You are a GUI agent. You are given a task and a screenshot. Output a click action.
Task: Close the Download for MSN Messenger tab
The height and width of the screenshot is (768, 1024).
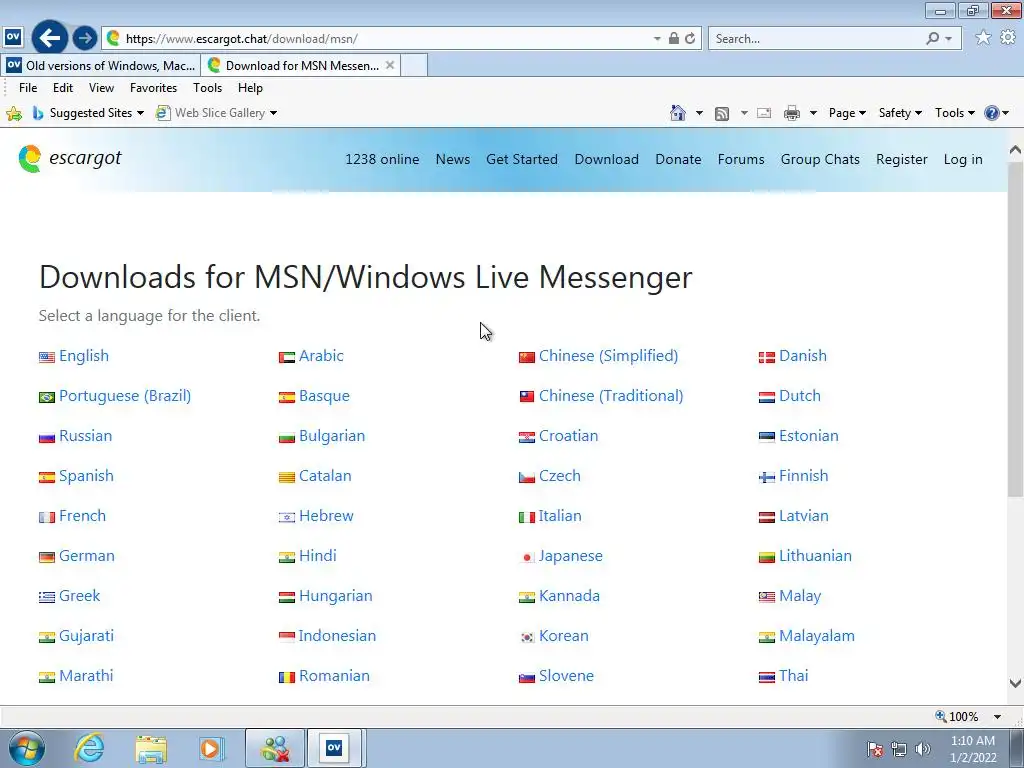[390, 65]
